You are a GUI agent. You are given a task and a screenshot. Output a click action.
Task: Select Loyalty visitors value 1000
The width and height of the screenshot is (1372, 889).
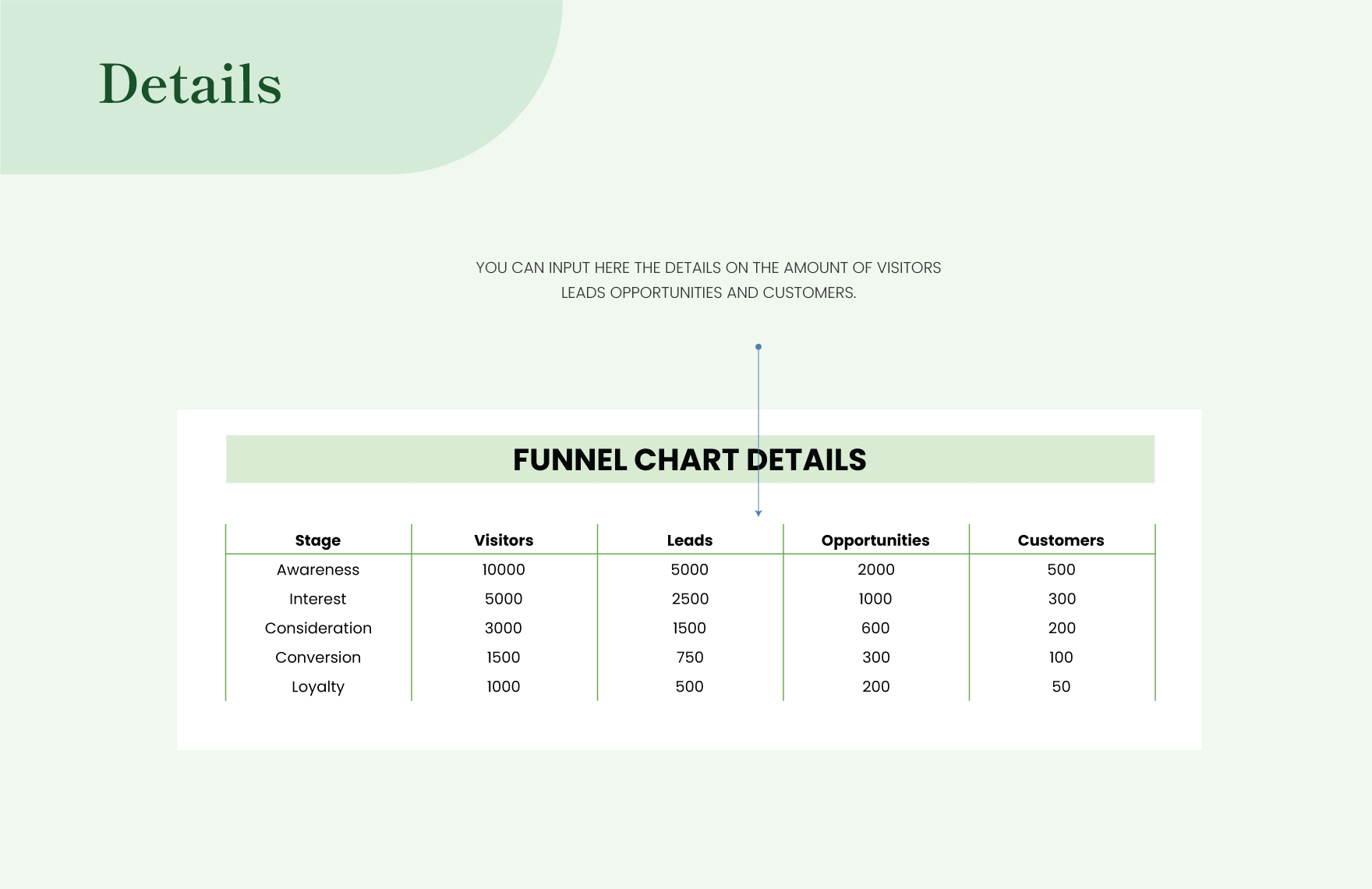[x=504, y=687]
